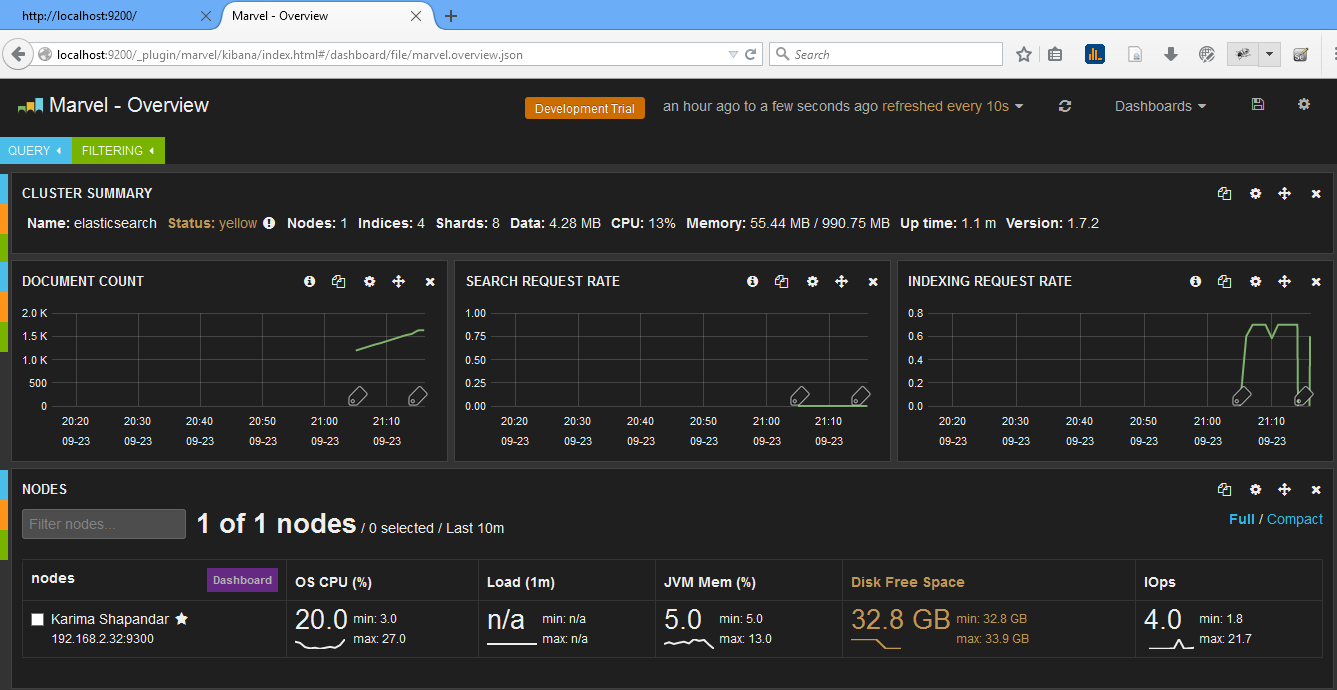Image resolution: width=1337 pixels, height=690 pixels.
Task: Tick the Karima Shapandar node checkbox
Action: (37, 620)
